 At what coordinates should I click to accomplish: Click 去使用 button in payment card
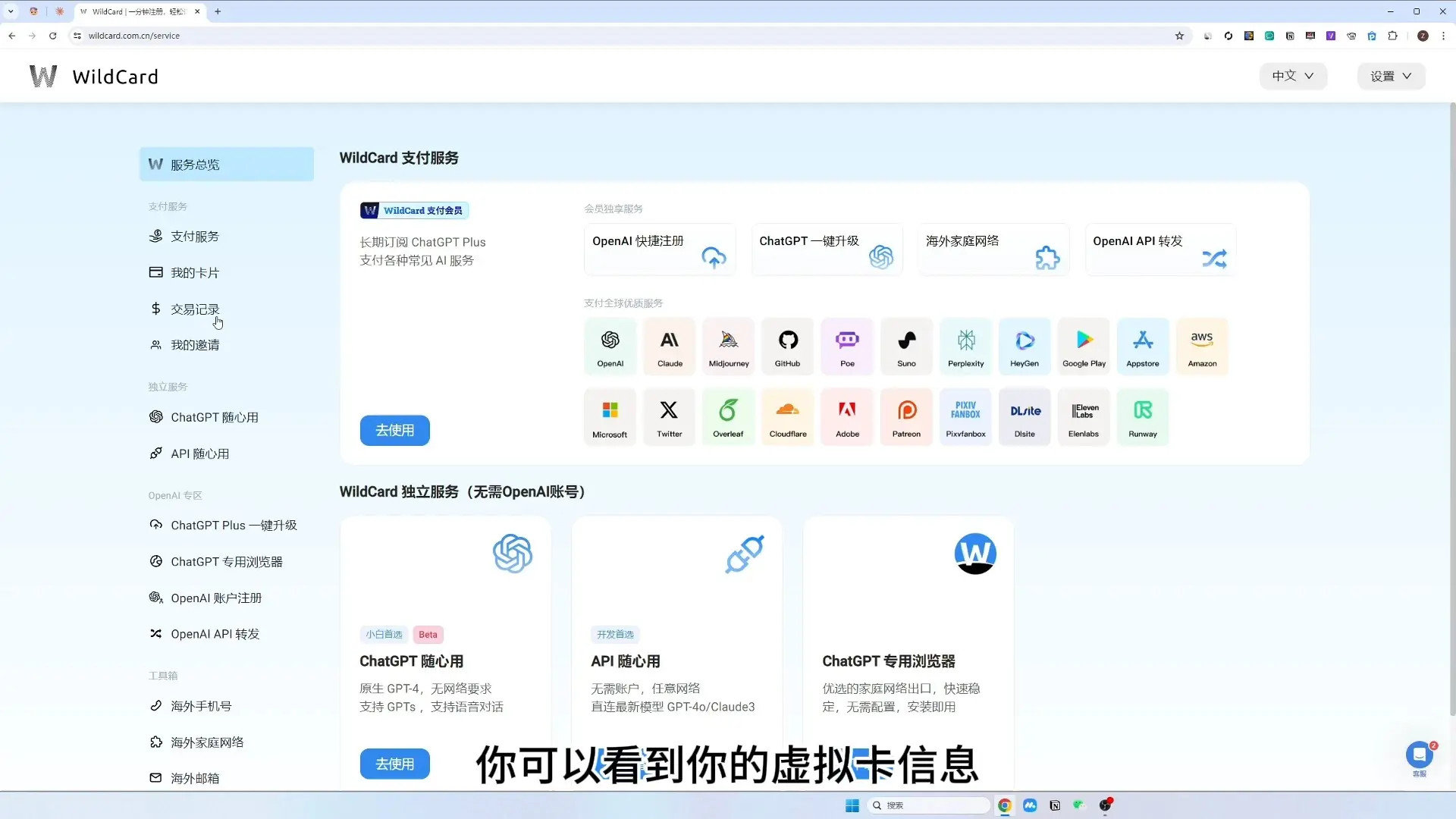[x=394, y=431]
